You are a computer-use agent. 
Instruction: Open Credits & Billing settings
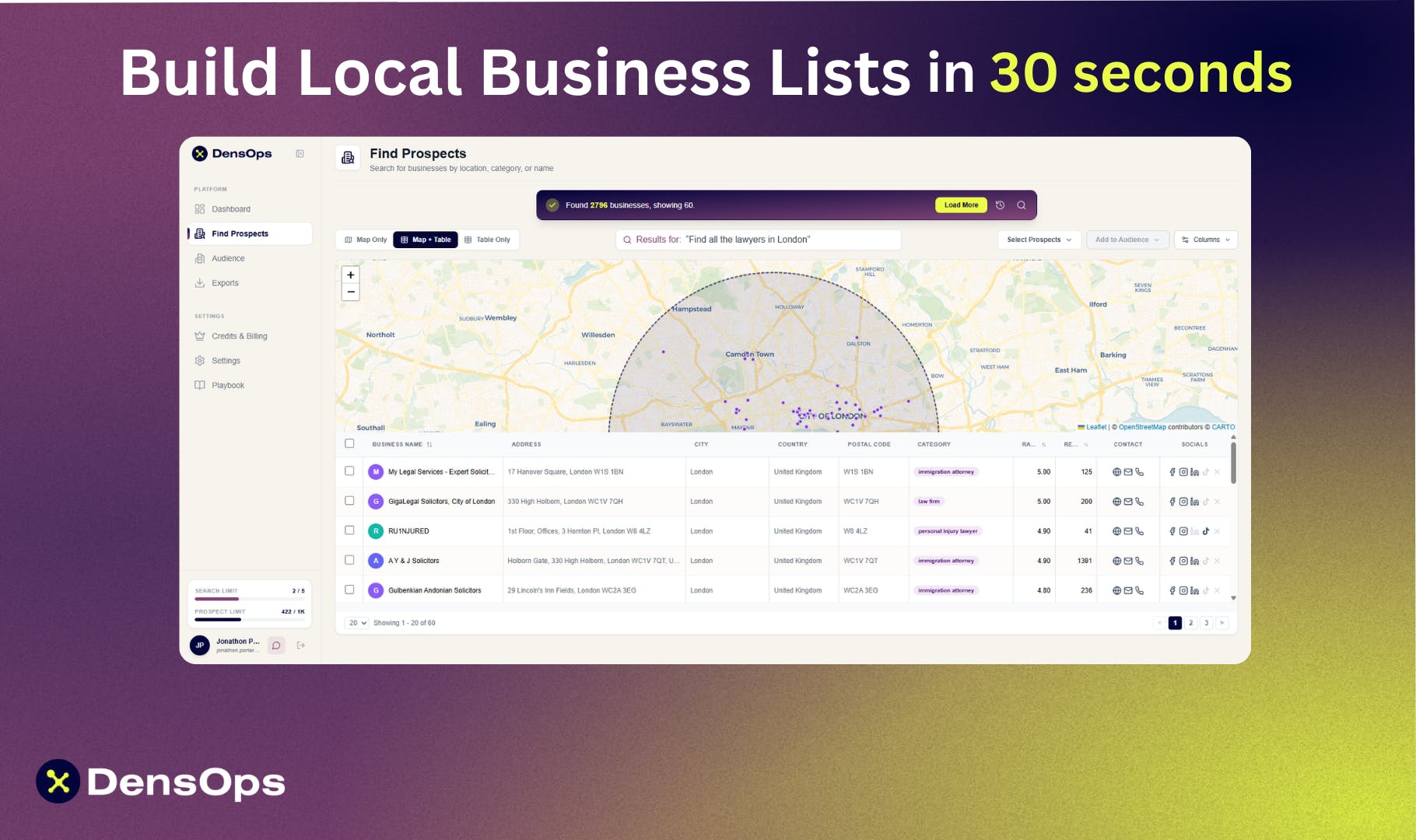[x=250, y=336]
